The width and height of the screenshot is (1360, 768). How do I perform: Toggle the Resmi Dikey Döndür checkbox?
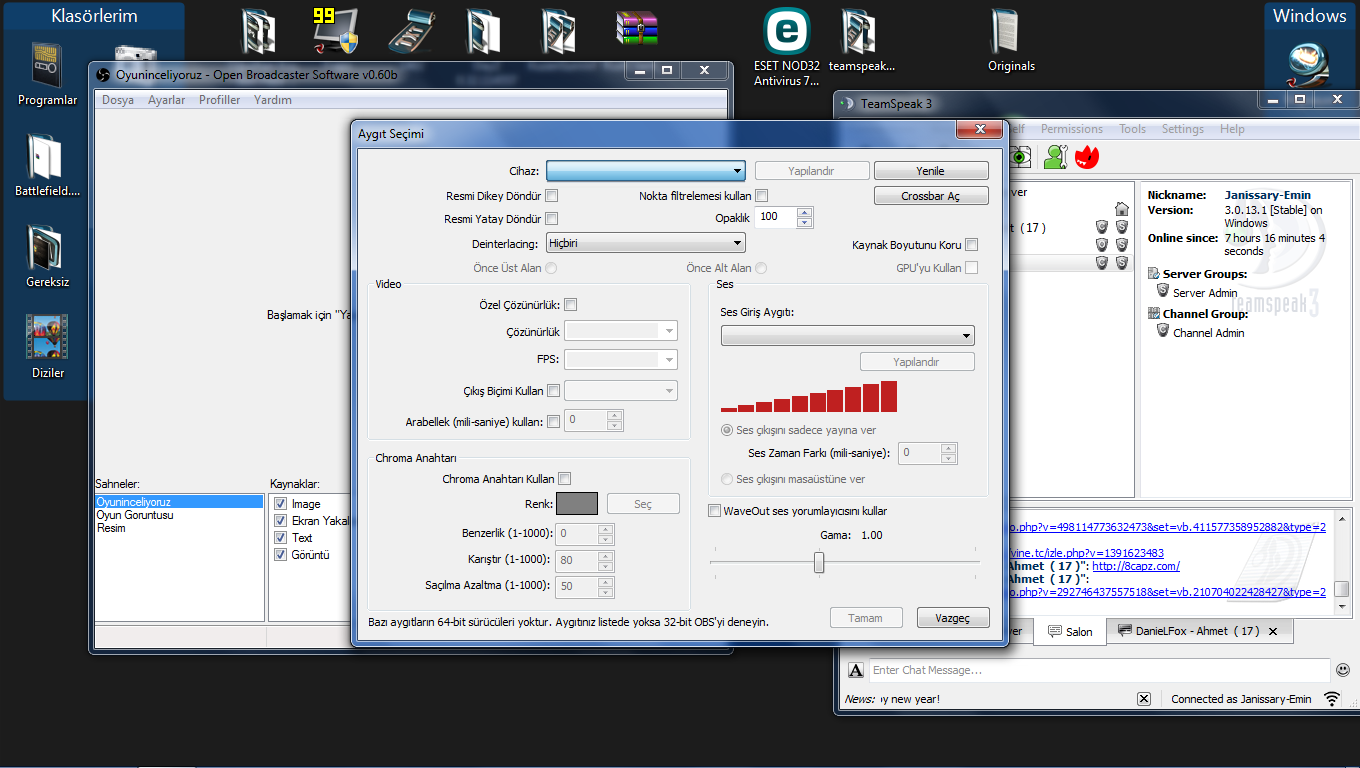(552, 196)
